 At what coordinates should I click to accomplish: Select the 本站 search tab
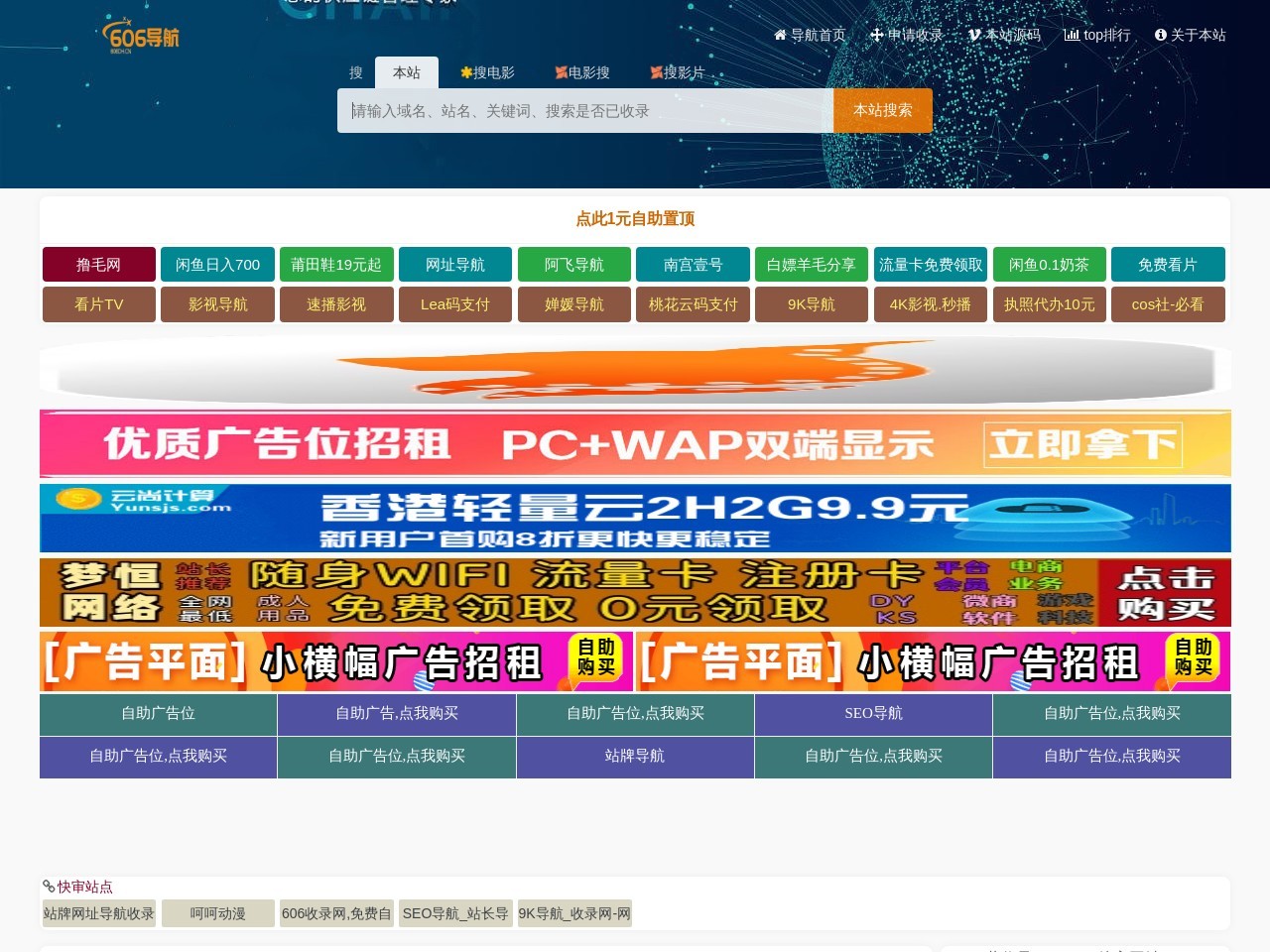pos(406,72)
